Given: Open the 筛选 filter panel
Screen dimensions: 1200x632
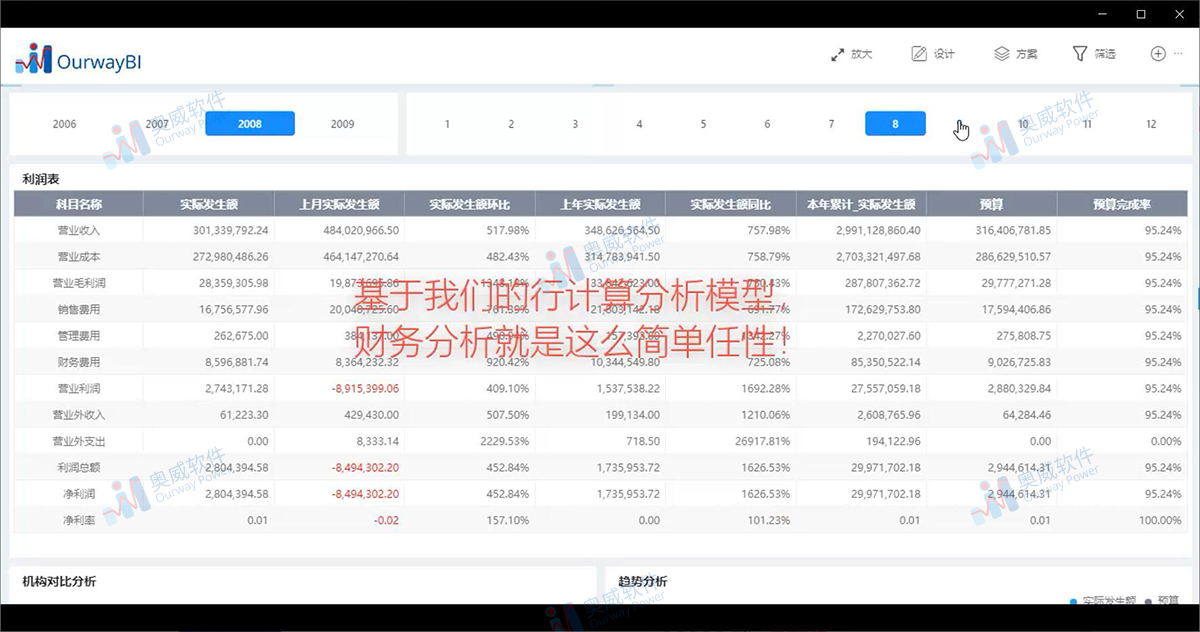Looking at the screenshot, I should 1093,54.
